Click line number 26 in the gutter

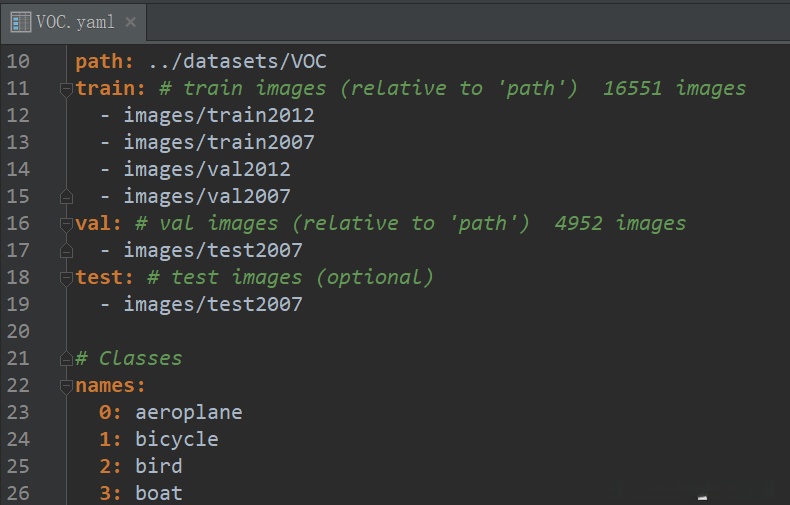(18, 493)
